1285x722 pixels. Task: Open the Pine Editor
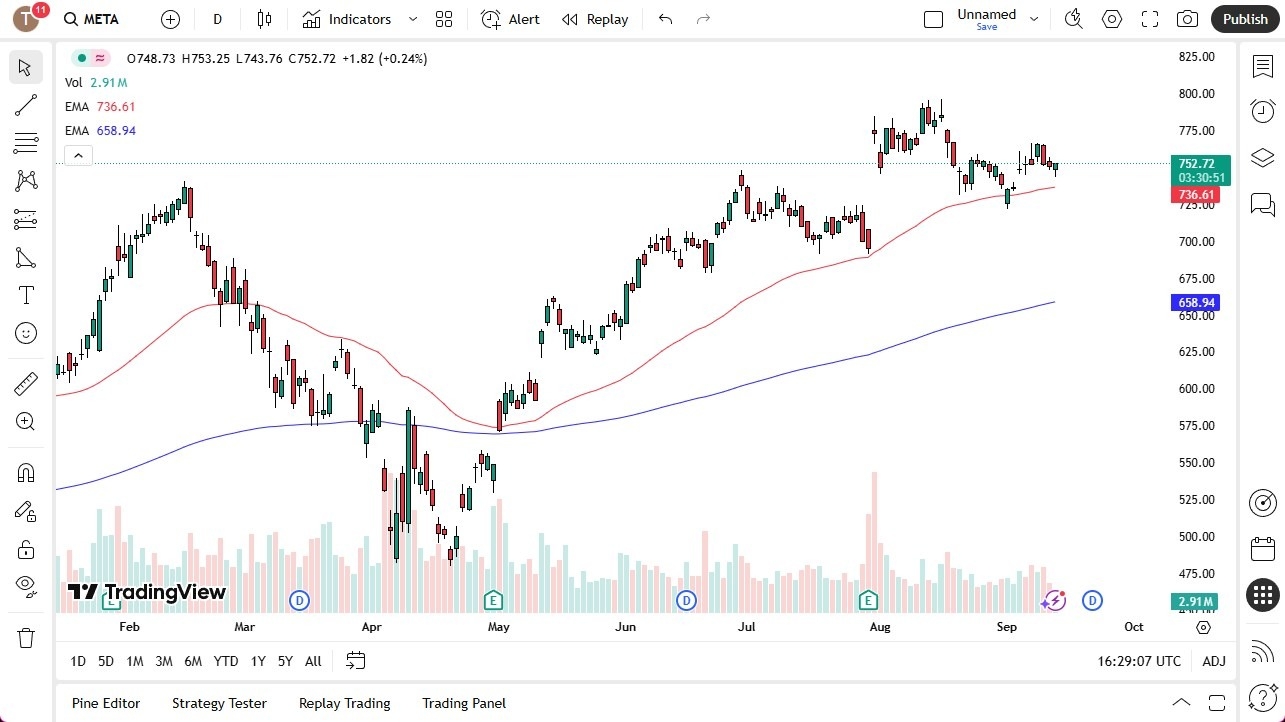105,703
